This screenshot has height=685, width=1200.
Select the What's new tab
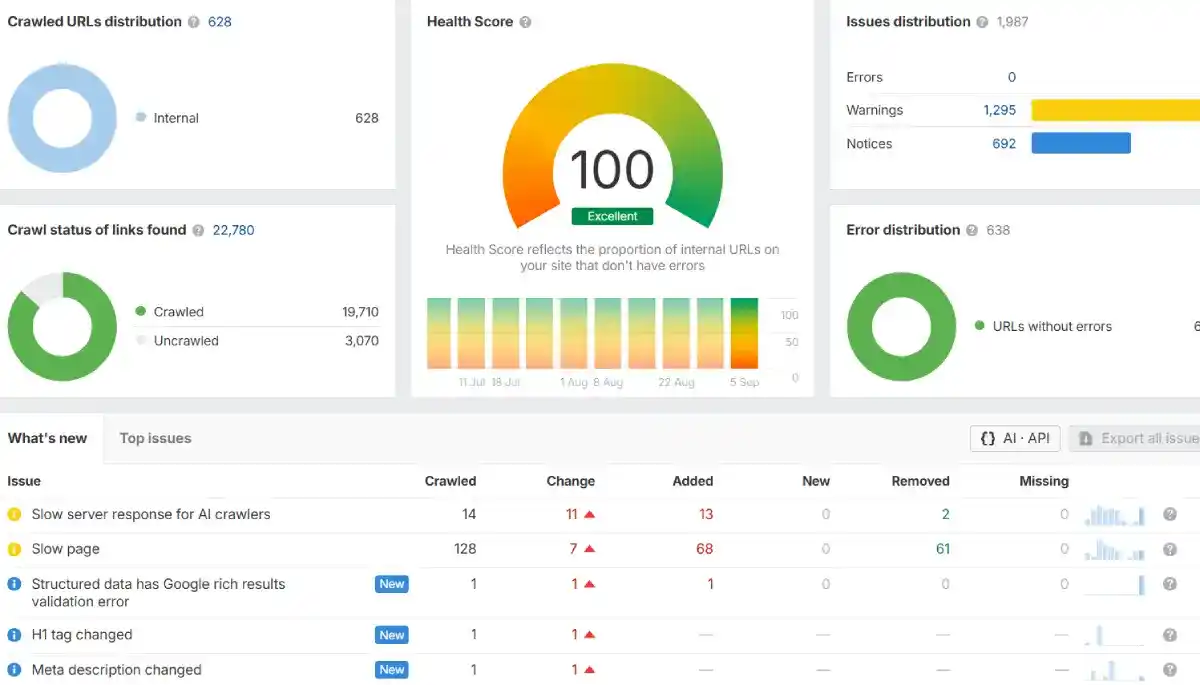47,438
